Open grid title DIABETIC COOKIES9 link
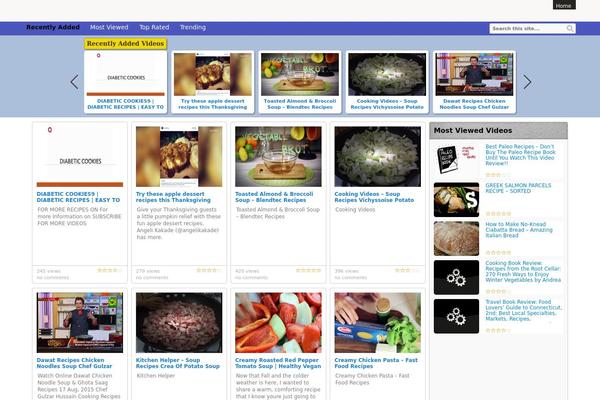 78,197
